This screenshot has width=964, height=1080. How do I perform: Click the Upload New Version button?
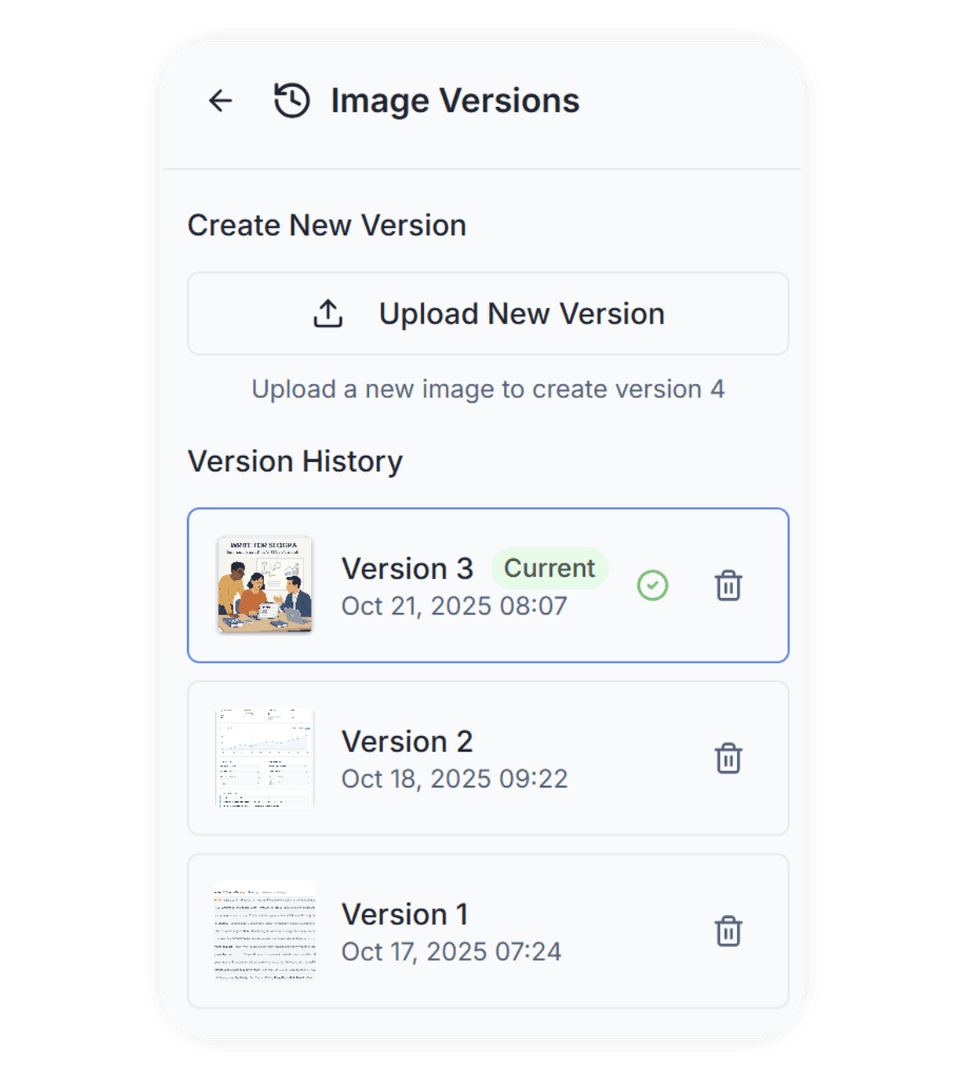click(x=488, y=314)
